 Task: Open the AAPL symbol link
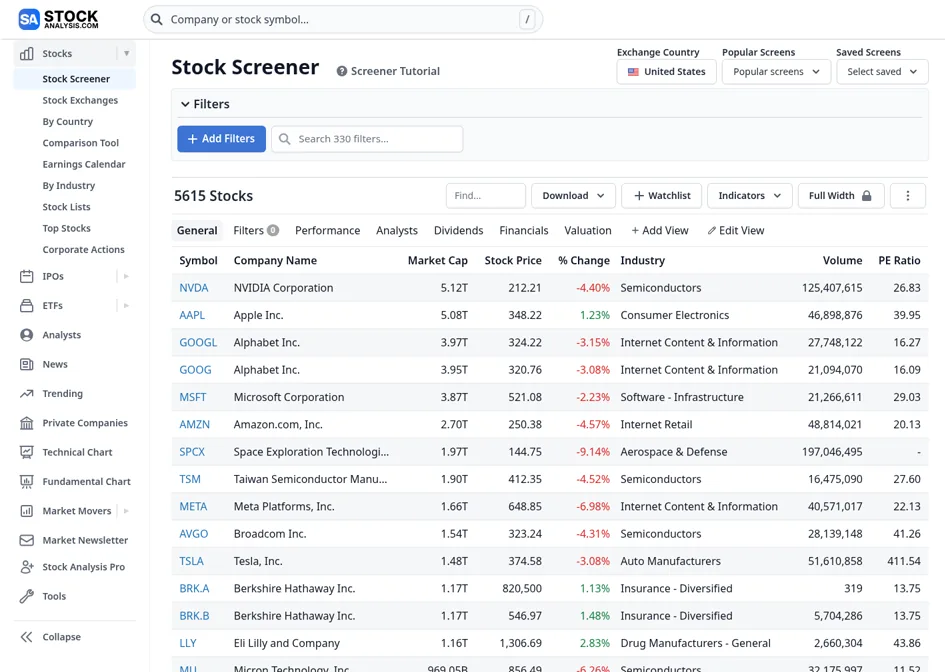pyautogui.click(x=192, y=315)
